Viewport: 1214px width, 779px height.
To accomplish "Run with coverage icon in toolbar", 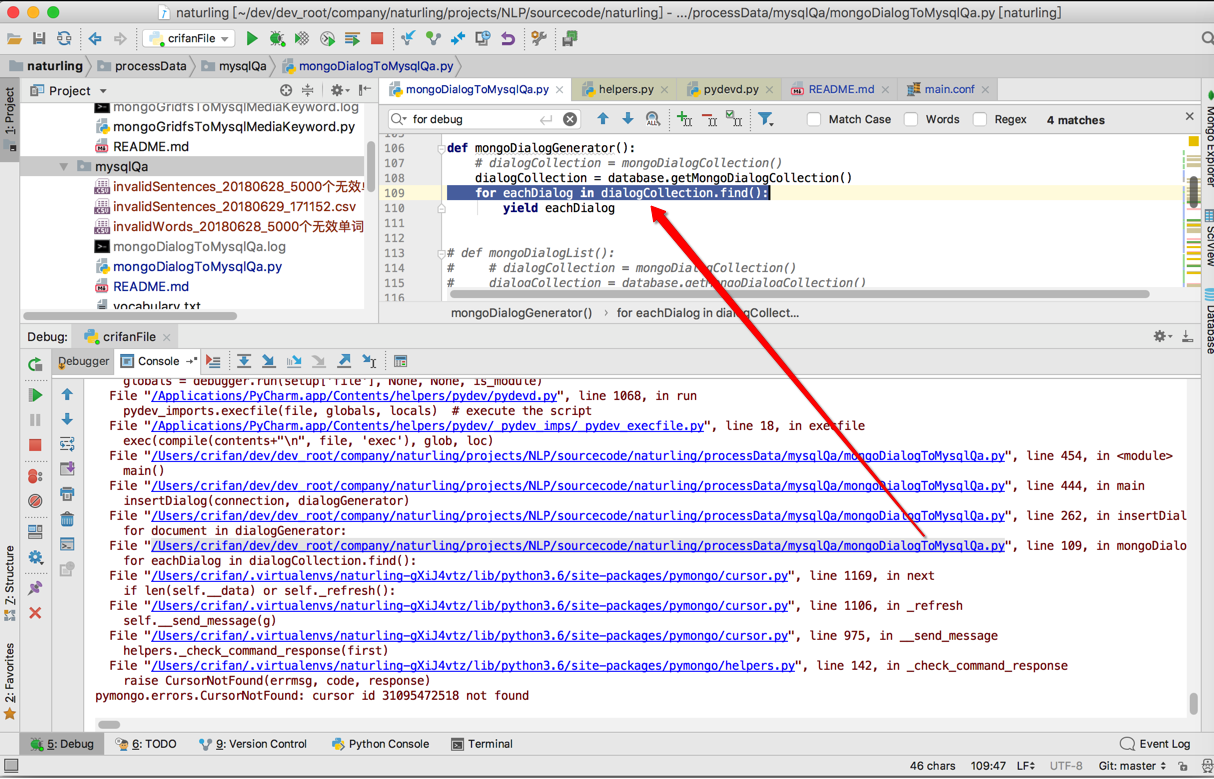I will pos(302,39).
